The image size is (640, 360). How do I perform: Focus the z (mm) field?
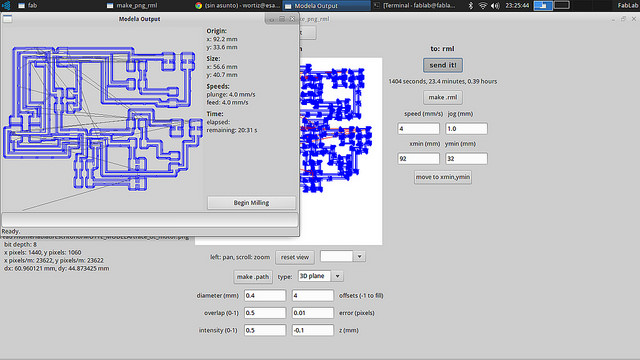(313, 330)
